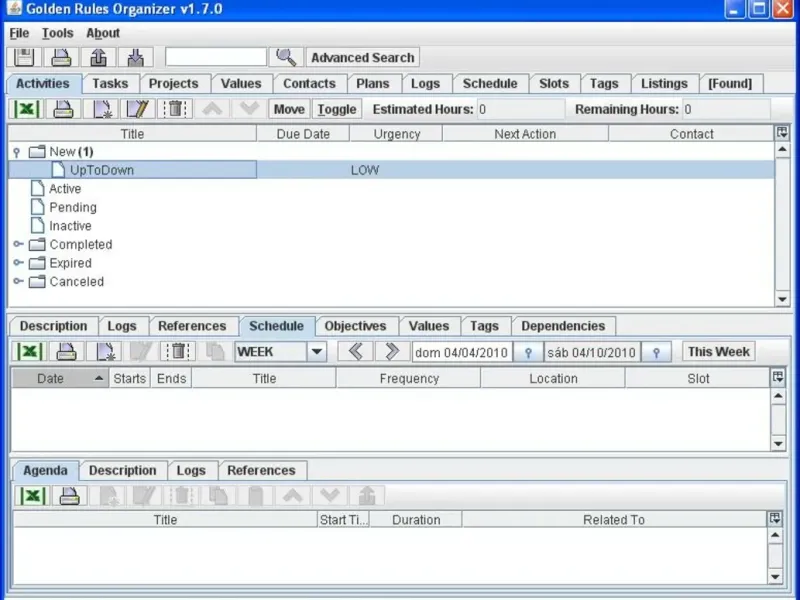Click the Duration column header in Agenda
Screen dimensions: 800x600
pos(416,519)
